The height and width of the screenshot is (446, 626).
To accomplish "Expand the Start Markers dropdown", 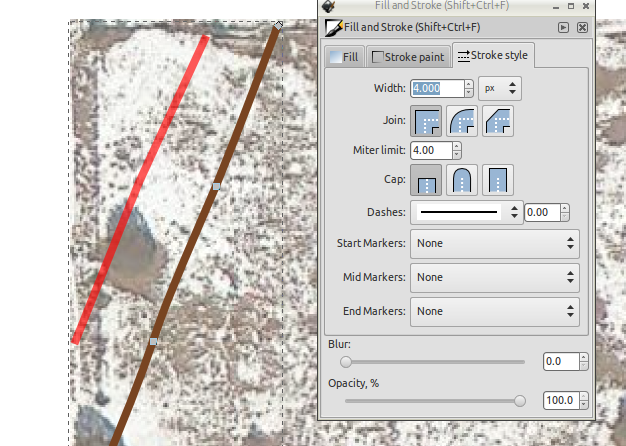I will [494, 243].
